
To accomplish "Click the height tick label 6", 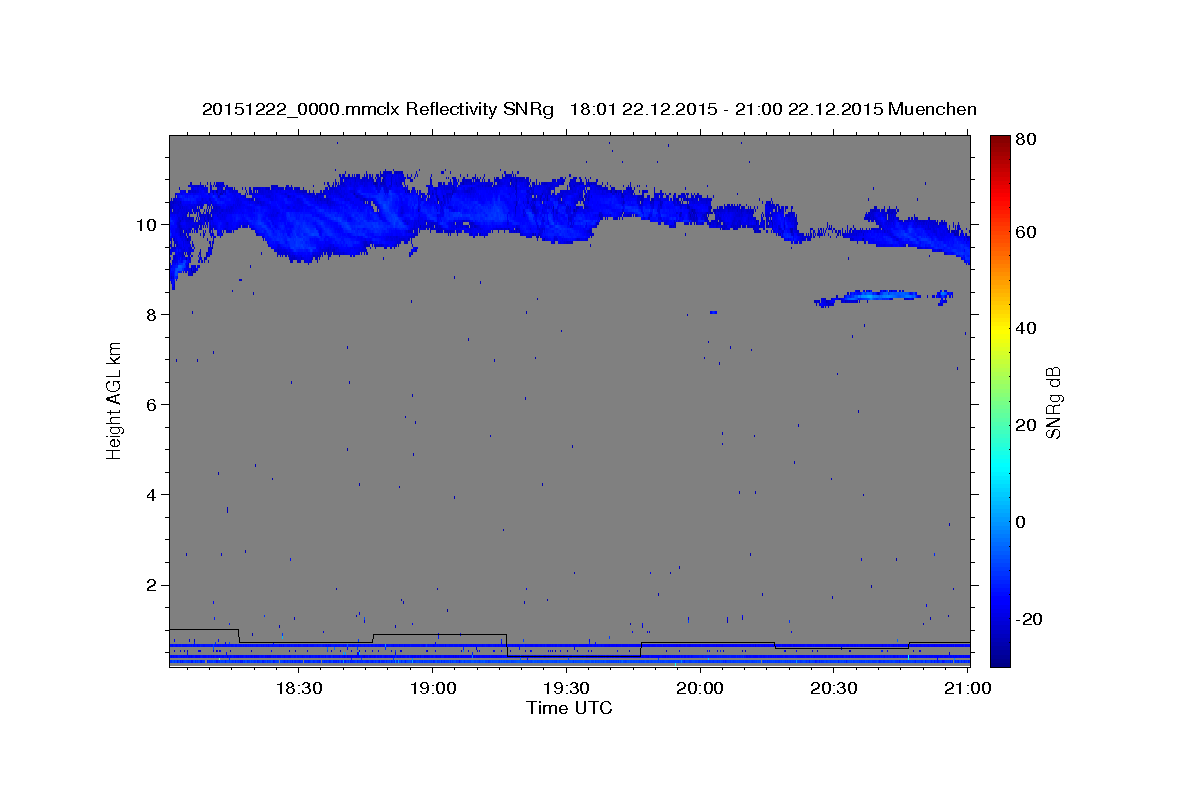I will pyautogui.click(x=152, y=404).
